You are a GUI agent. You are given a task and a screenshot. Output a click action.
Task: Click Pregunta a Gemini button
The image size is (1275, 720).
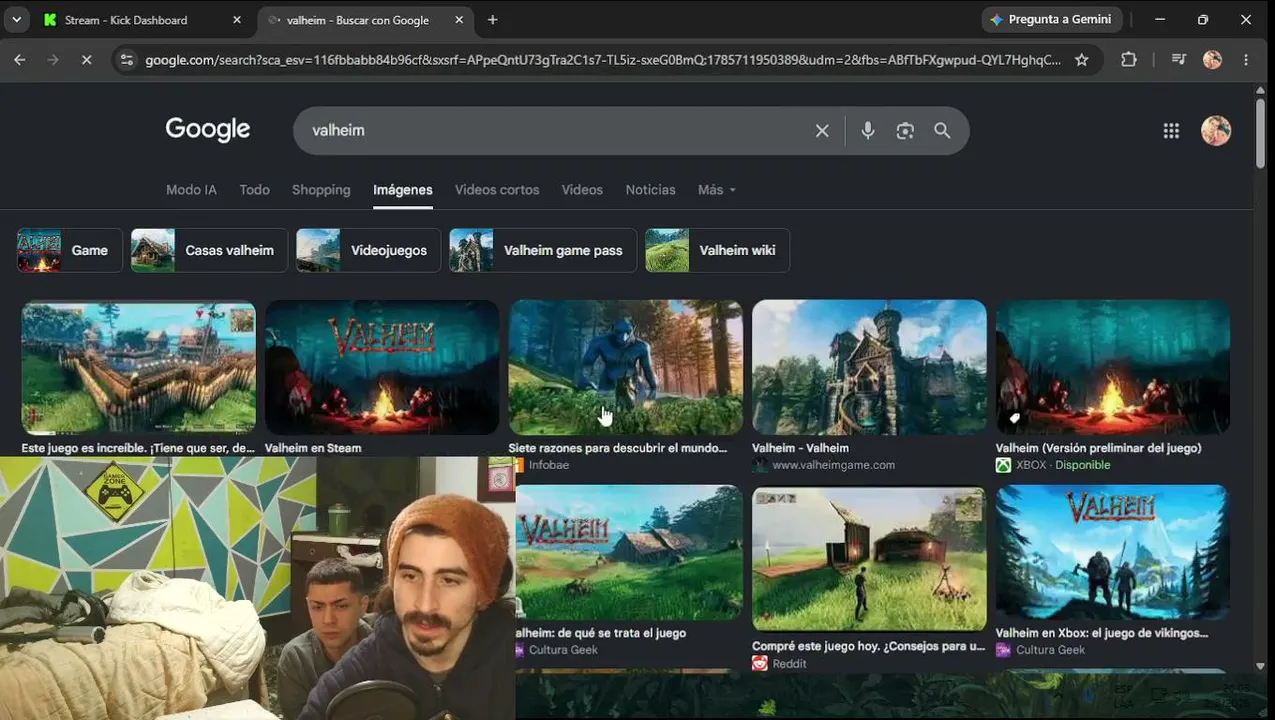click(x=1050, y=20)
